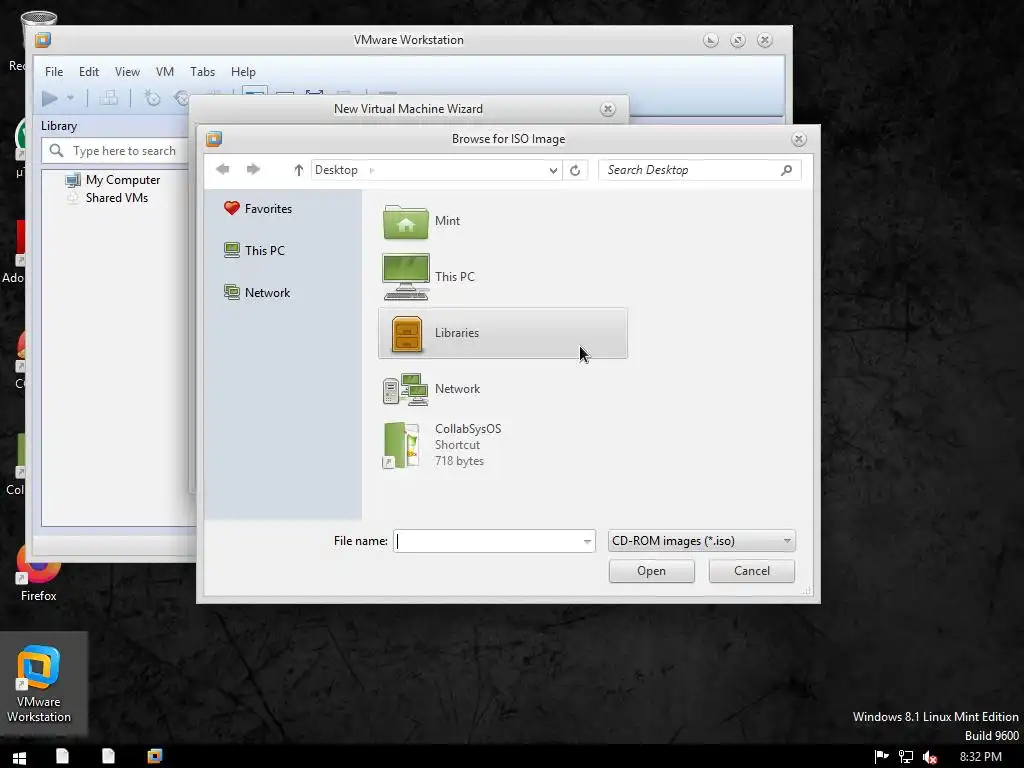Click the Type here to search library field
This screenshot has width=1024, height=768.
point(116,151)
